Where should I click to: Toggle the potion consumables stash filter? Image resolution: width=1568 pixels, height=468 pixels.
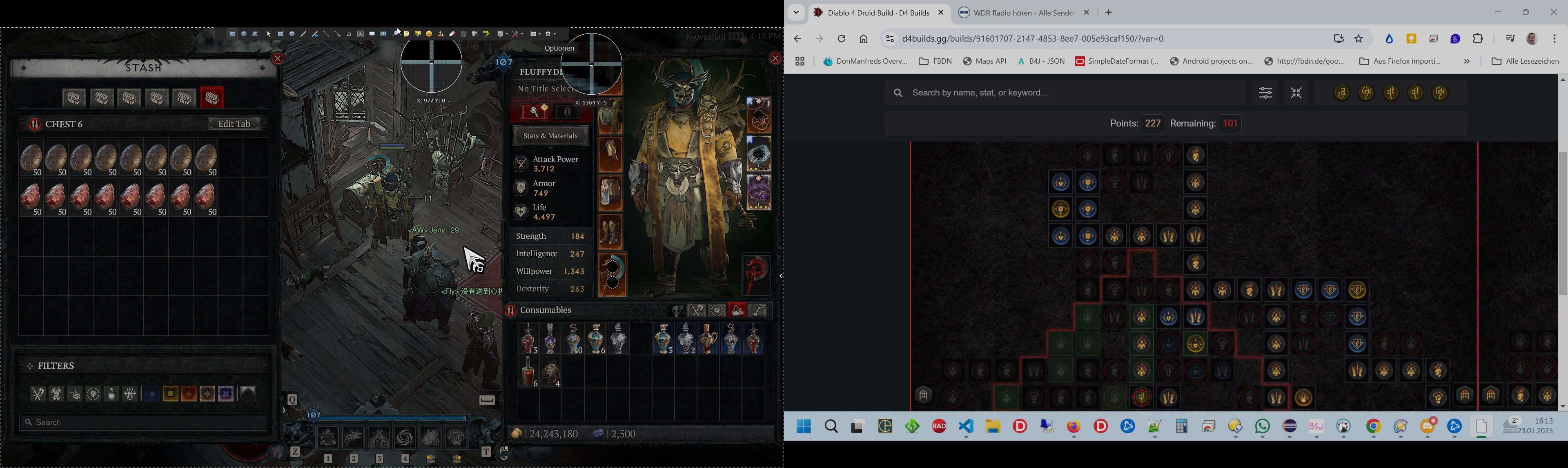pyautogui.click(x=111, y=395)
